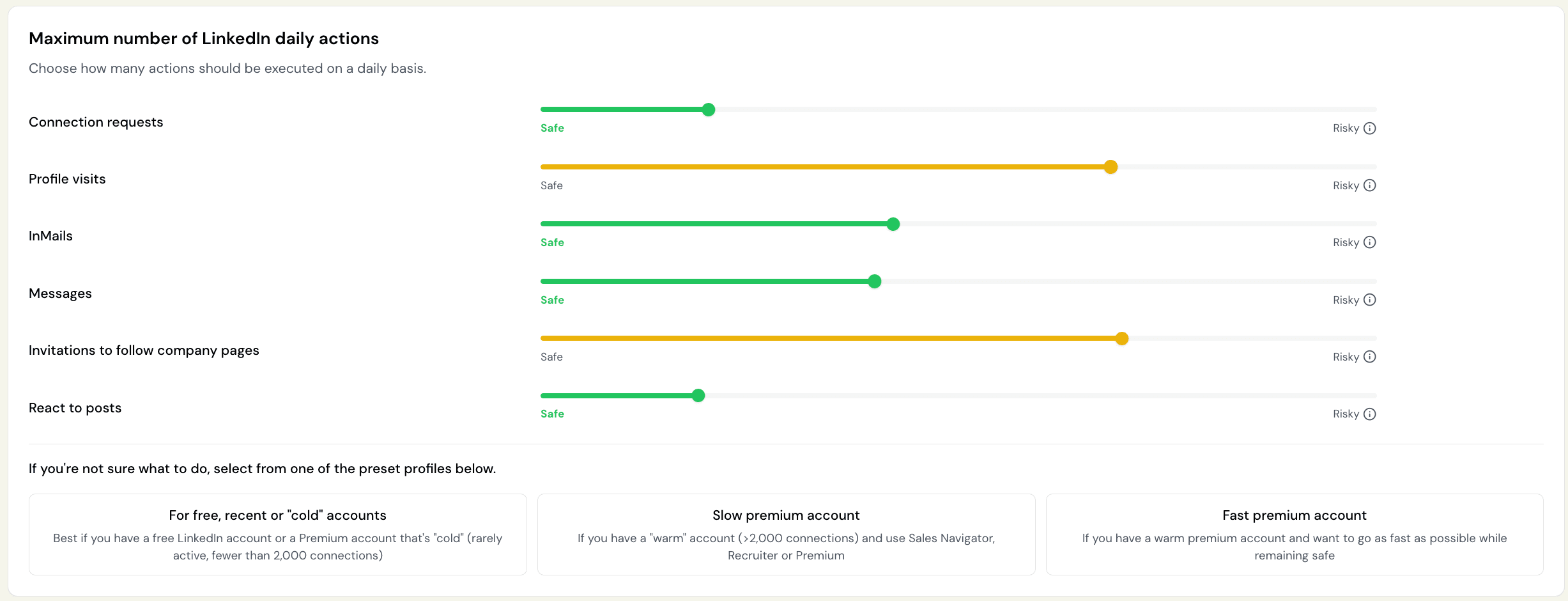This screenshot has width=1568, height=601.
Task: Click the Messages slider handle
Action: (874, 281)
